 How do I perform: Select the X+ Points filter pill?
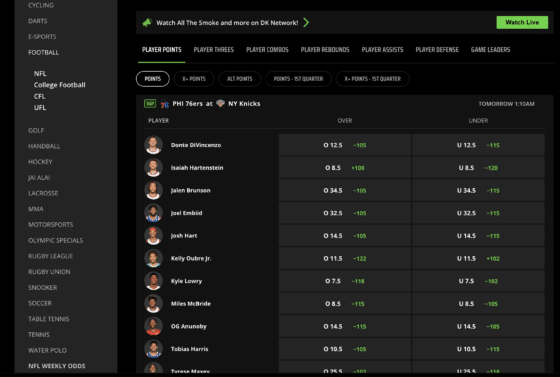[194, 79]
